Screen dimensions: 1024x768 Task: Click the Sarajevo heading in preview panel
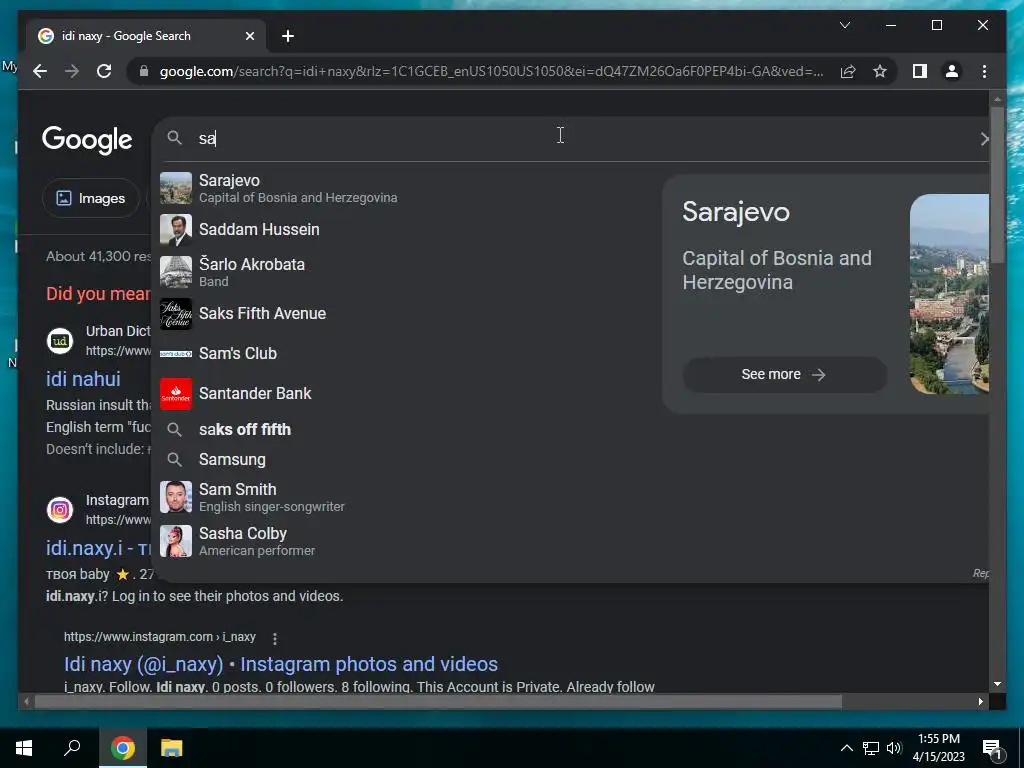[736, 212]
